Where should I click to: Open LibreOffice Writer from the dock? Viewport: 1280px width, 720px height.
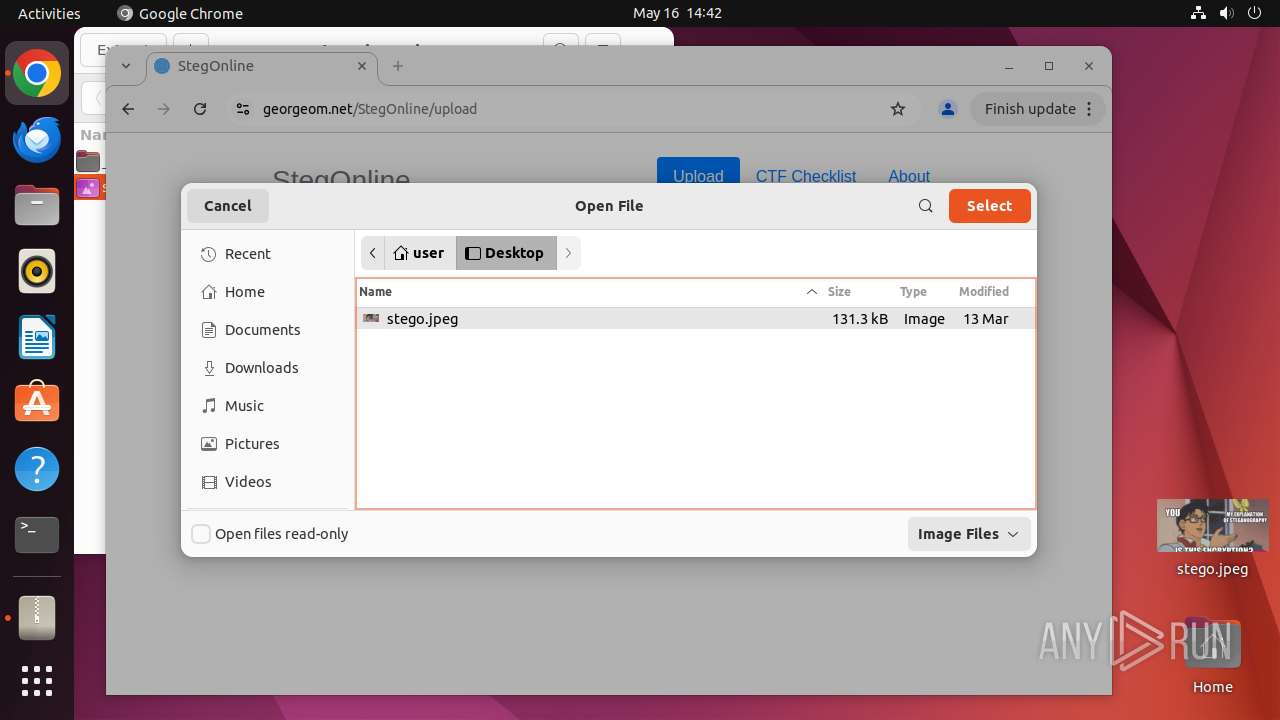tap(37, 338)
